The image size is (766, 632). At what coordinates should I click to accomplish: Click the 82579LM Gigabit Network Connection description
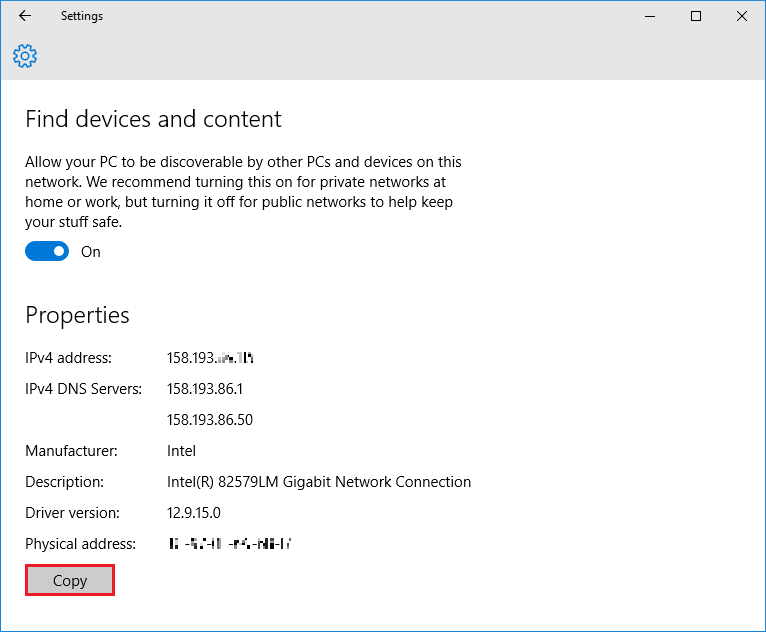[318, 482]
